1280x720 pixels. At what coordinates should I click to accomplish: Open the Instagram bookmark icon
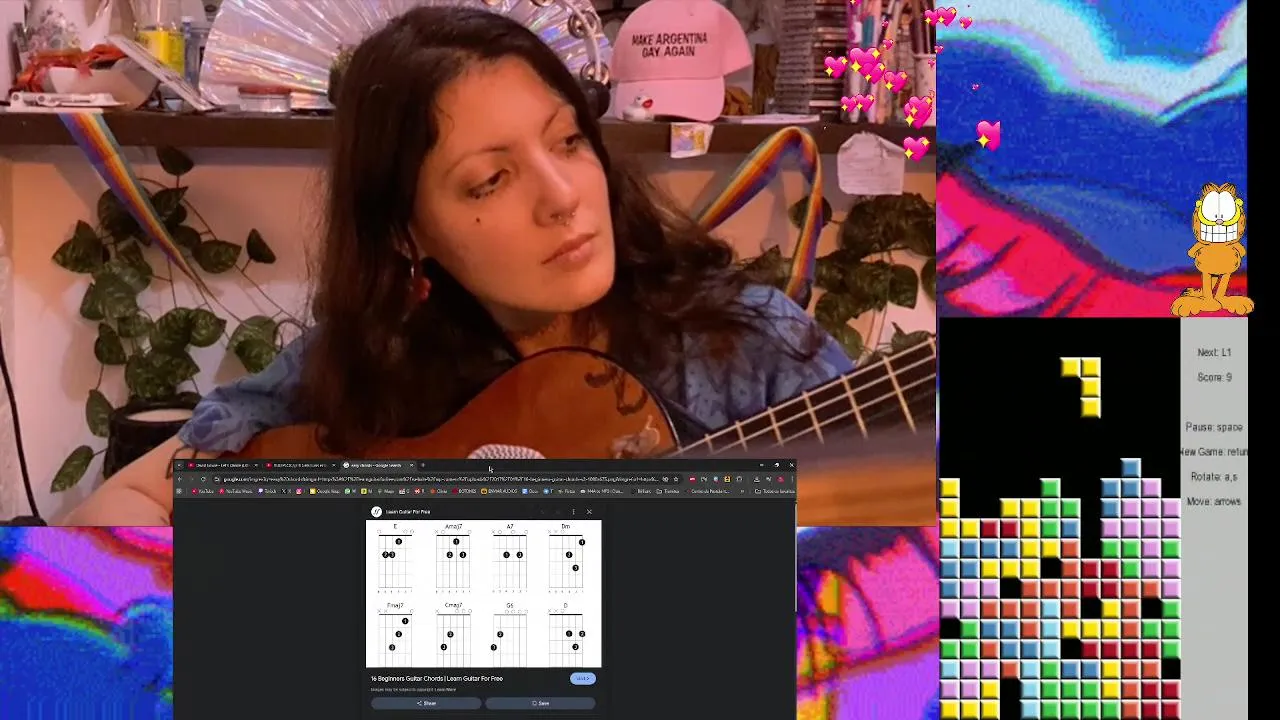(x=299, y=491)
